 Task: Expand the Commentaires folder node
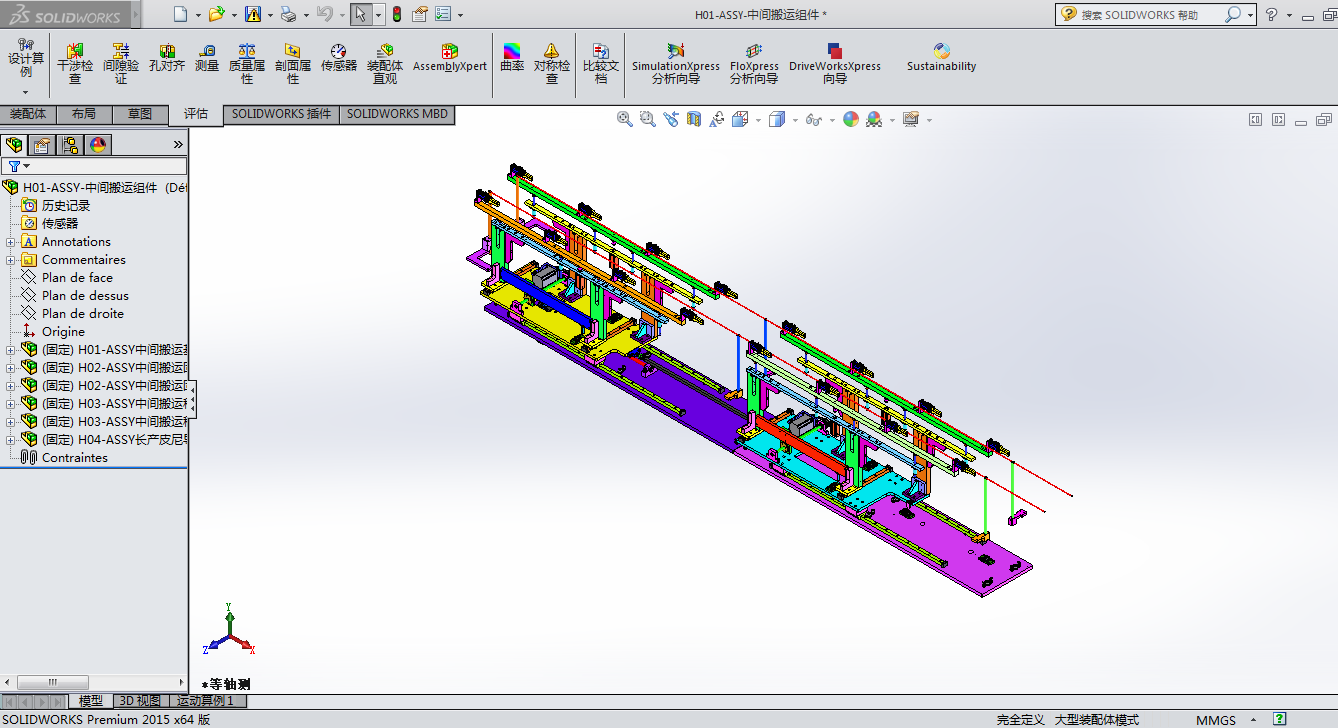tap(11, 260)
